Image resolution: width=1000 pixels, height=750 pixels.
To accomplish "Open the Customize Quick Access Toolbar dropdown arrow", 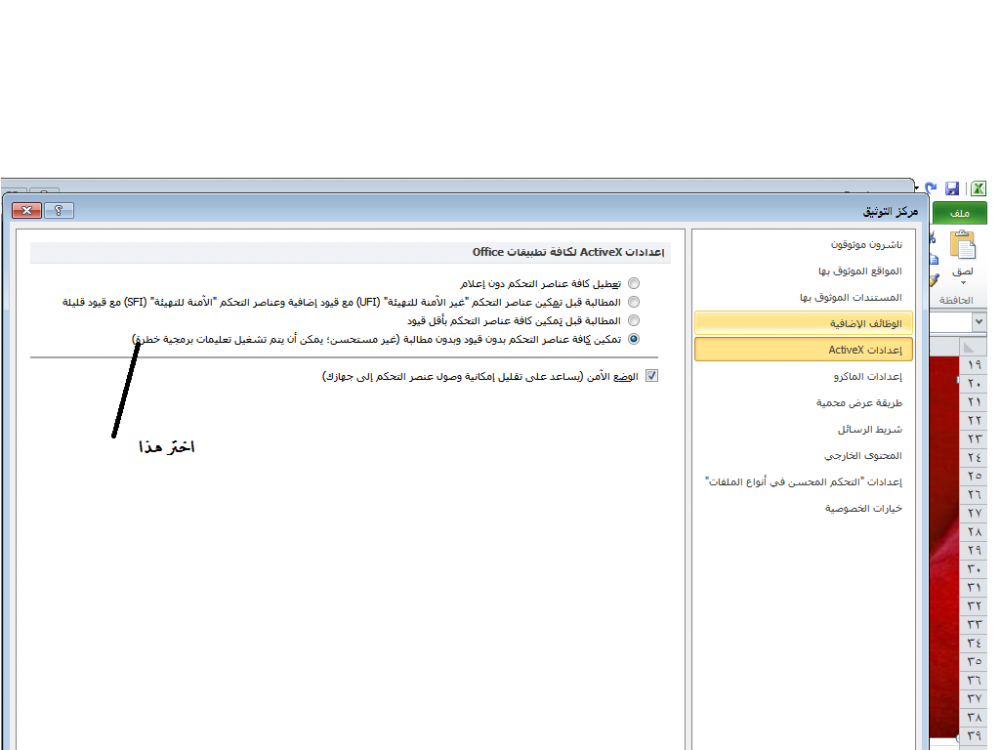I will coord(916,189).
